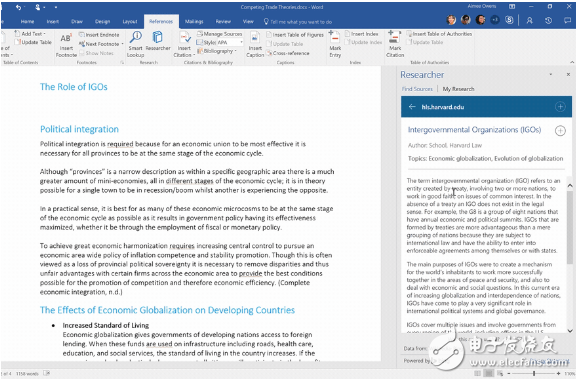Viewport: 576px width, 379px height.
Task: Go back using Researcher arrow
Action: (412, 107)
